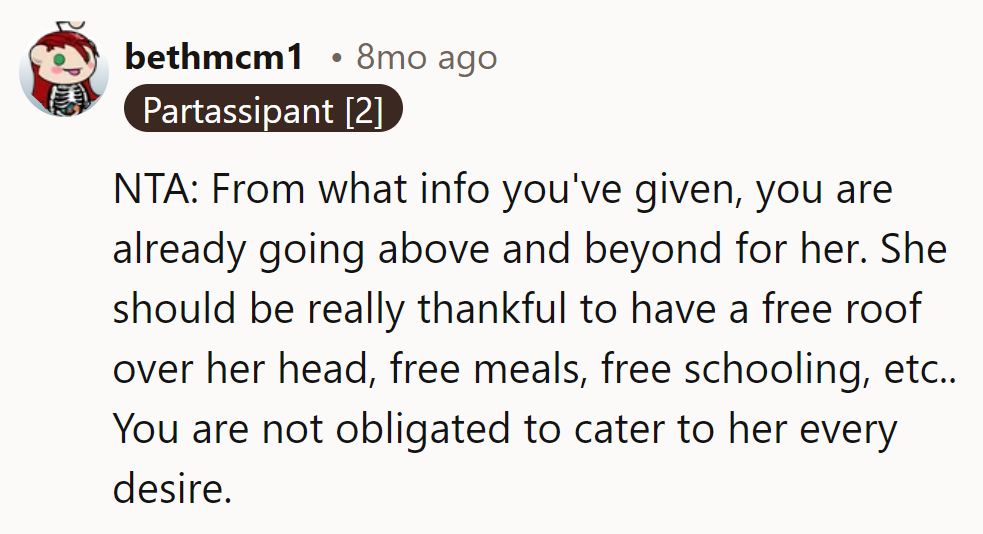Screen dimensions: 983x534
Task: Click the Partassipant [2] flair badge
Action: tap(263, 110)
